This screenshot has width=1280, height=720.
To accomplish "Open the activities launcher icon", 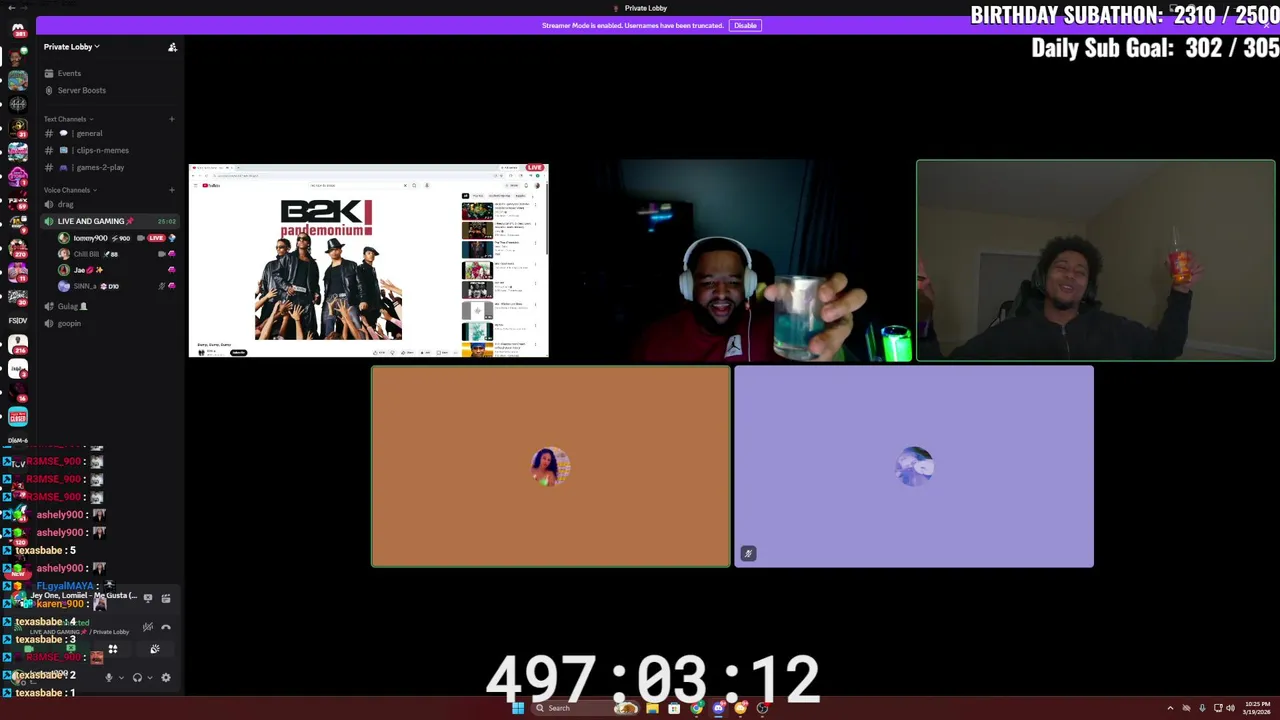I will pyautogui.click(x=113, y=649).
